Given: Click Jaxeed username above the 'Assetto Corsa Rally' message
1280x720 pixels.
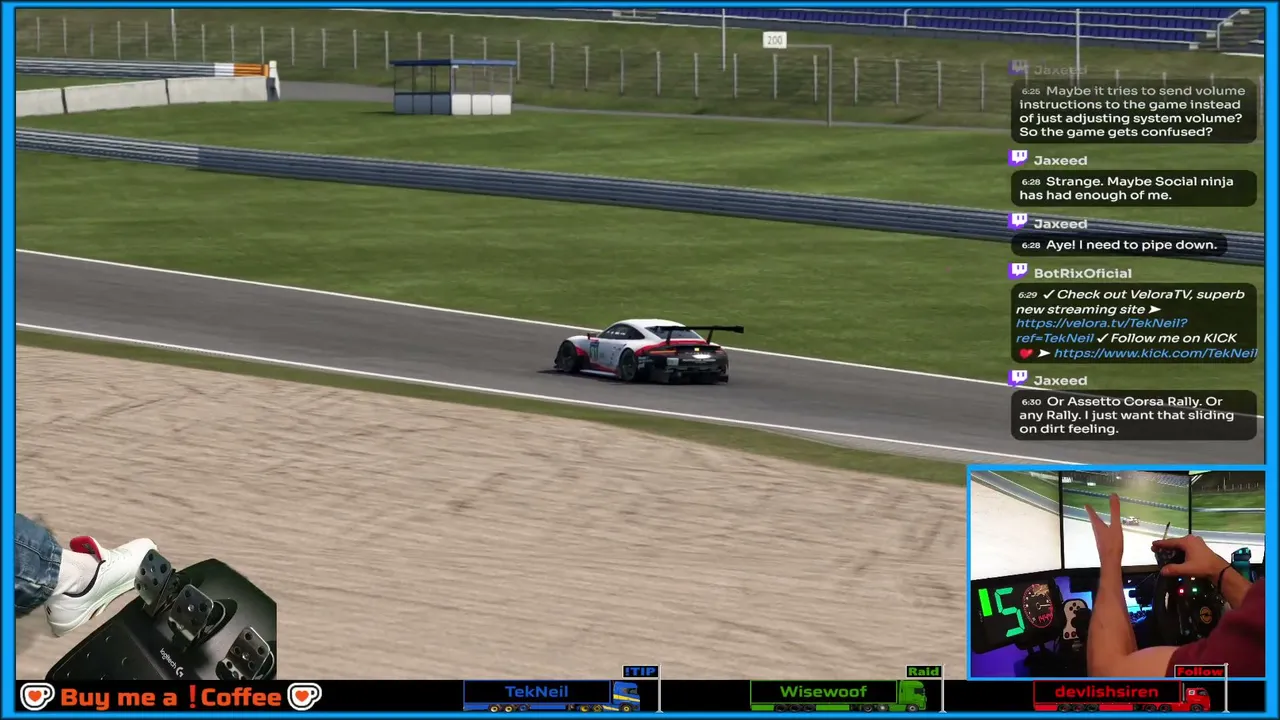Looking at the screenshot, I should pos(1060,381).
